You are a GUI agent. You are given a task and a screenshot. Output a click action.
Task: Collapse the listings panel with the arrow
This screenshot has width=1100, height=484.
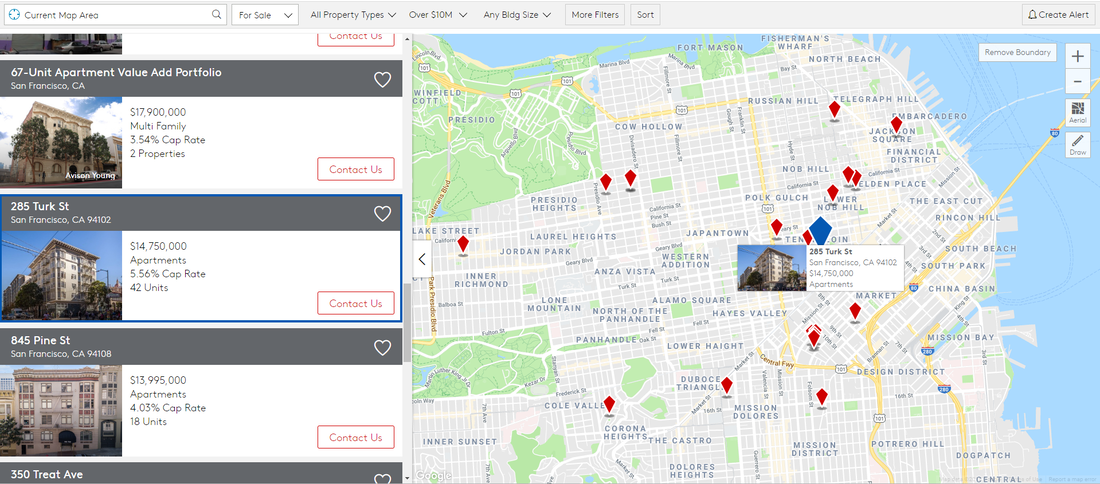pos(422,259)
